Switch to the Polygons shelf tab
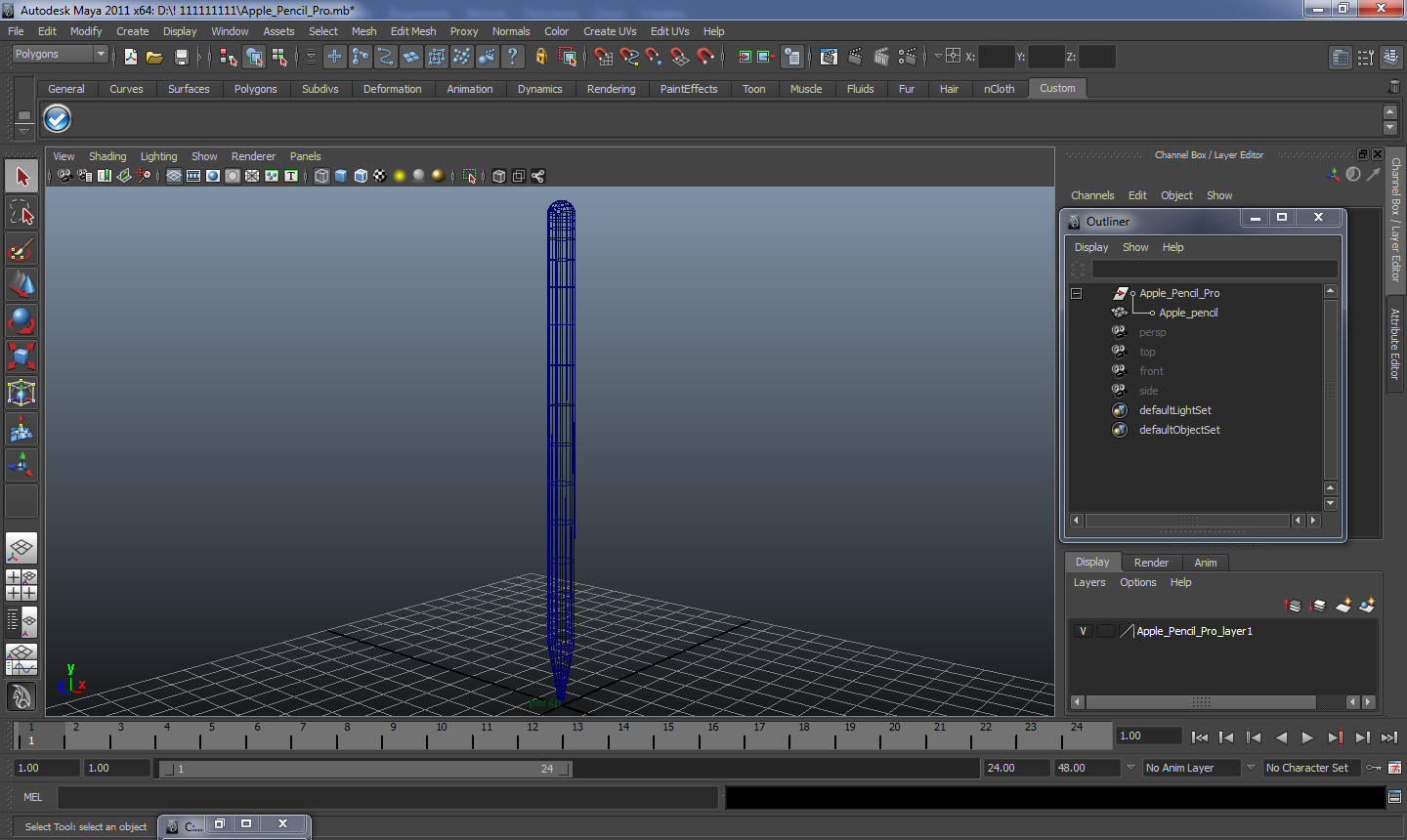 (x=255, y=89)
